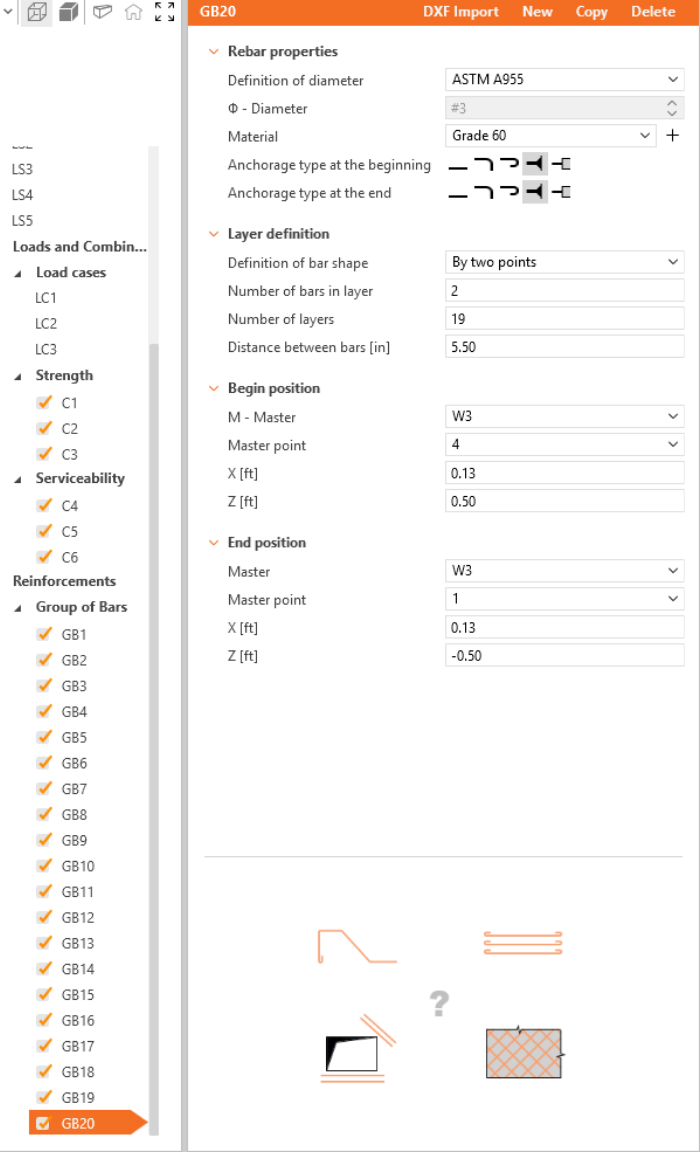The height and width of the screenshot is (1152, 700).
Task: Click the Number of layers input field
Action: coord(564,319)
